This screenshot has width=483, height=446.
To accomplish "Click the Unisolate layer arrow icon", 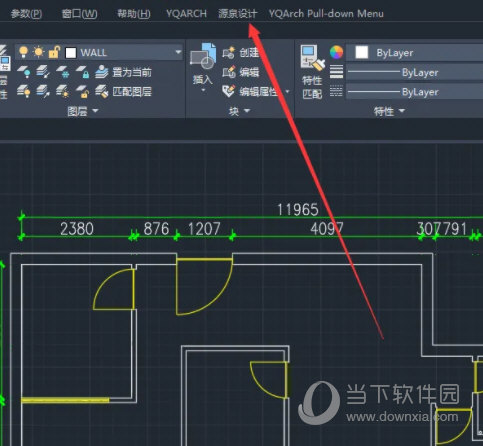I will [x=43, y=91].
